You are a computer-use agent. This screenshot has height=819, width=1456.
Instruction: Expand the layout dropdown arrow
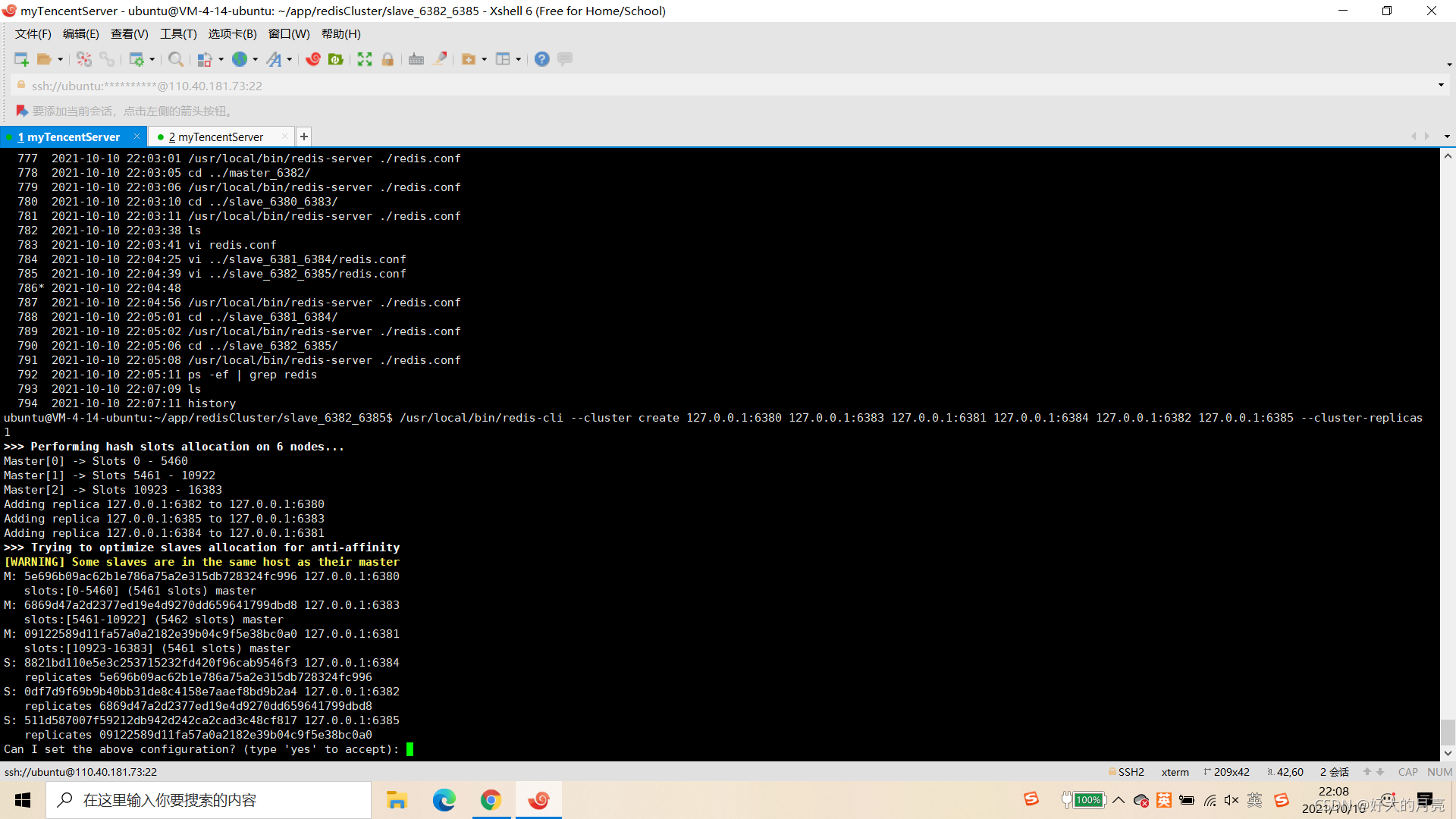click(x=519, y=59)
